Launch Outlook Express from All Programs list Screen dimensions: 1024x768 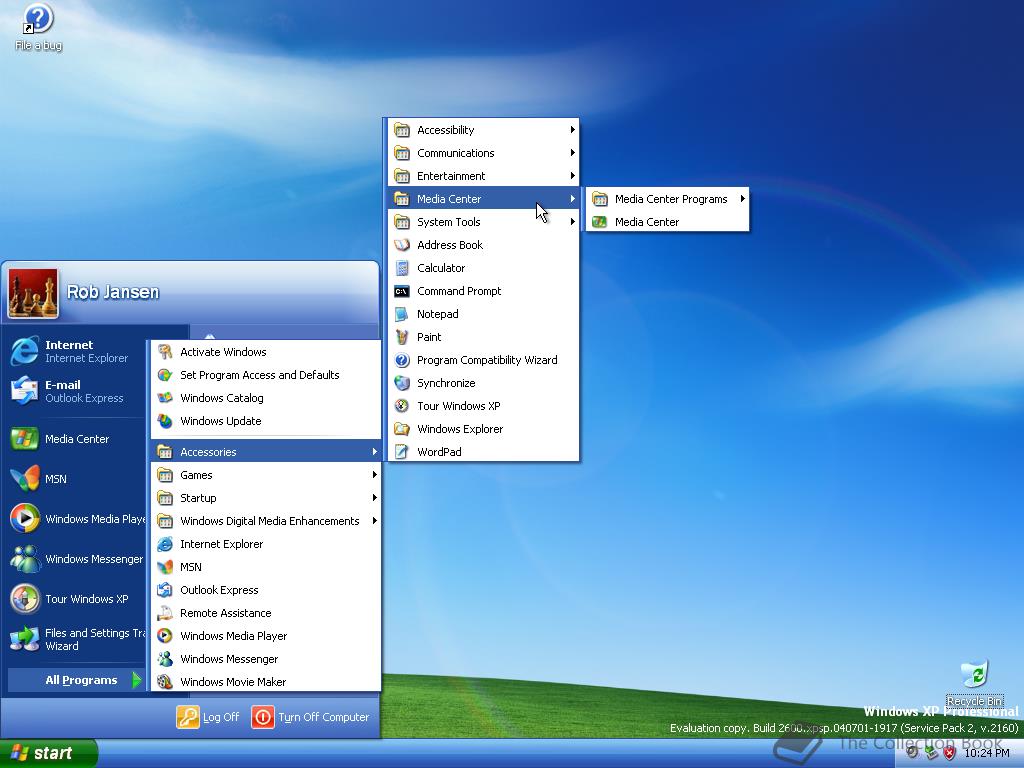(x=266, y=590)
